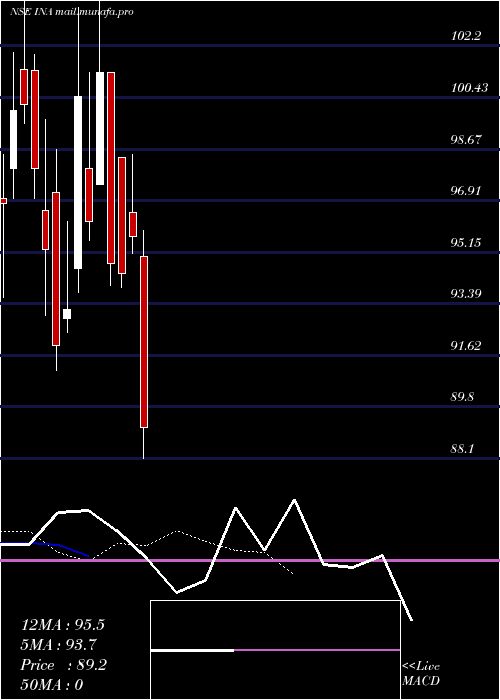The height and width of the screenshot is (700, 500).
Task: Click the 12MA : 95.5 value
Action: pyautogui.click(x=62, y=625)
